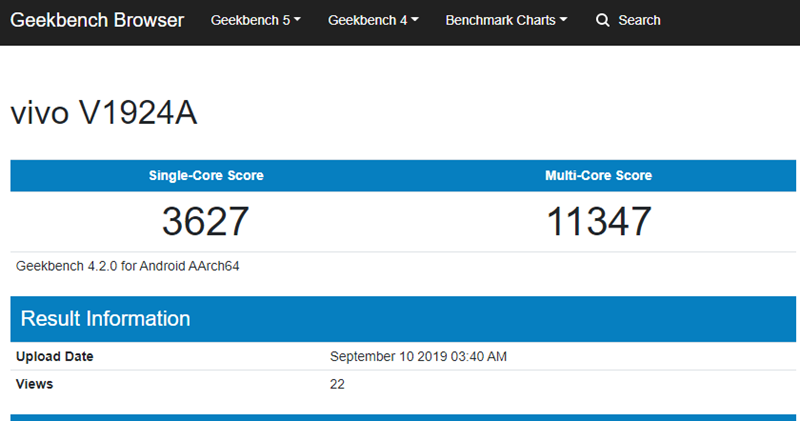The width and height of the screenshot is (800, 421).
Task: Expand the Benchmark Charts dropdown
Action: (x=506, y=20)
